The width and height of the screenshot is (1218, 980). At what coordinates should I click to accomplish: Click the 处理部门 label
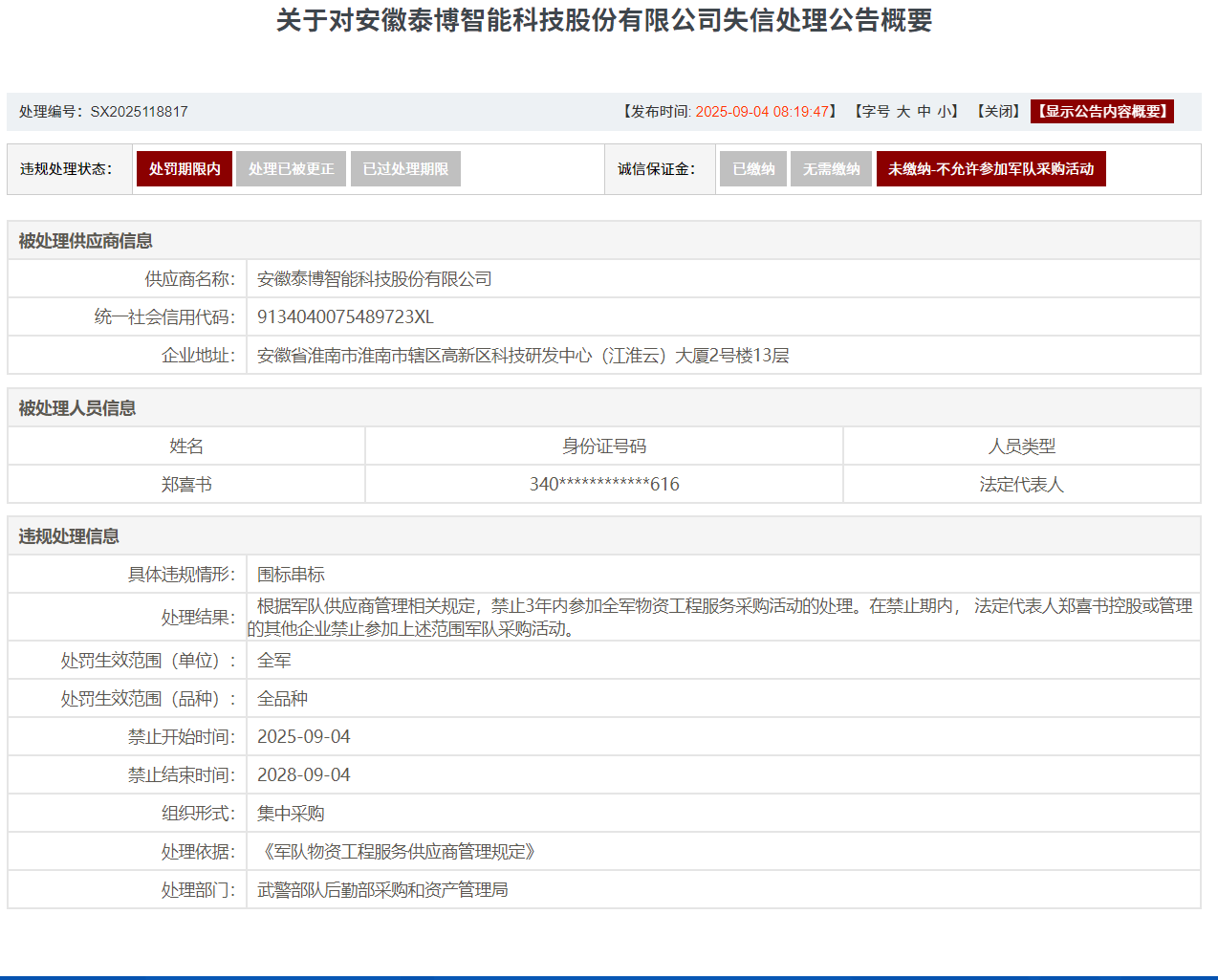click(x=198, y=890)
